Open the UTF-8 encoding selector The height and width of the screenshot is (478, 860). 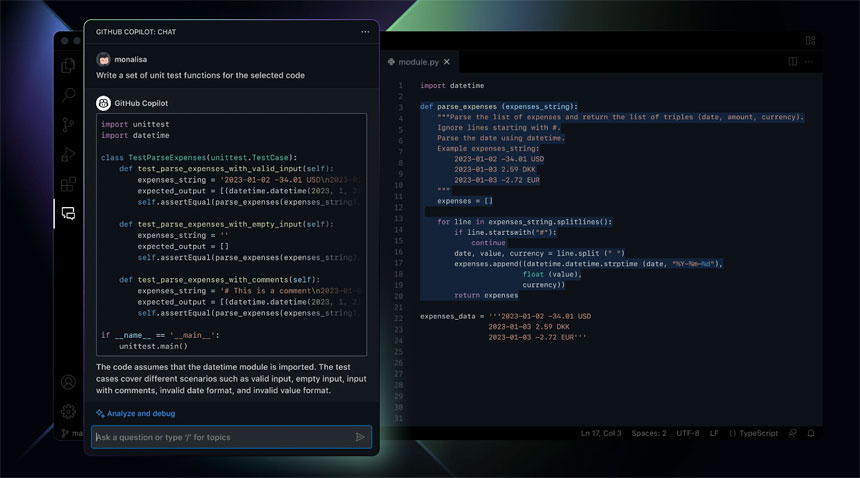pos(687,433)
